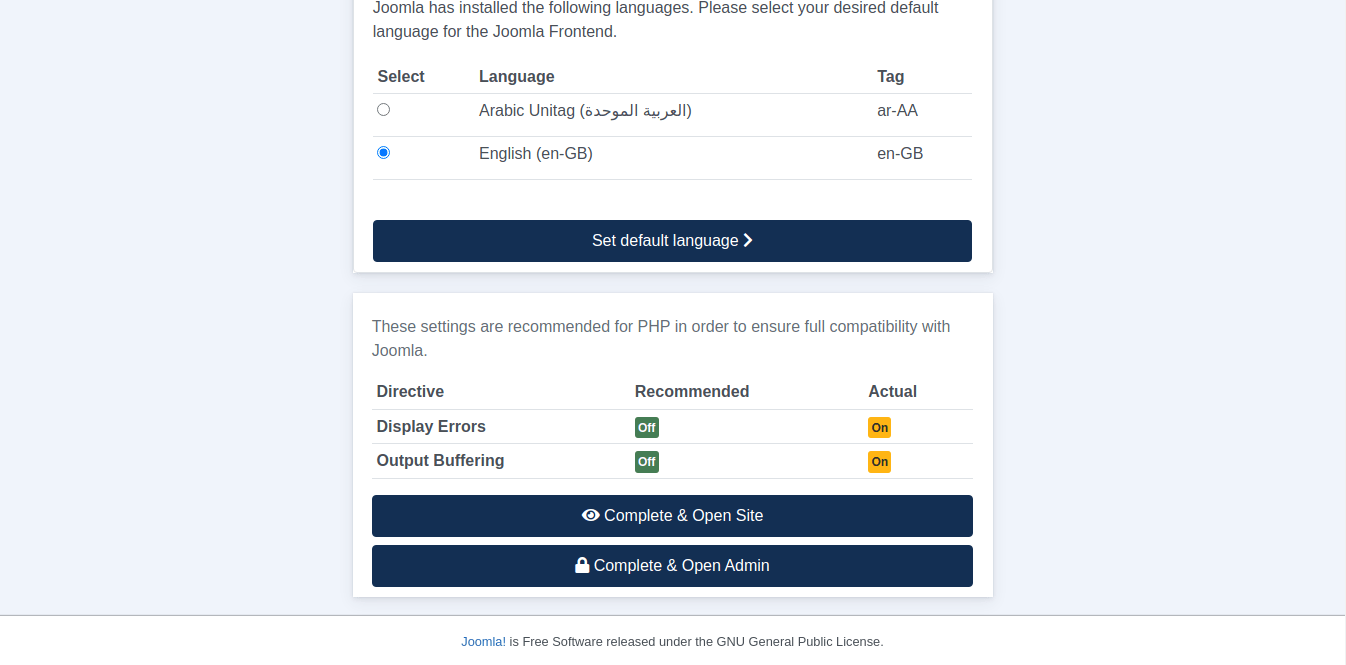Open admin via Complete & Open Admin text

(x=681, y=566)
